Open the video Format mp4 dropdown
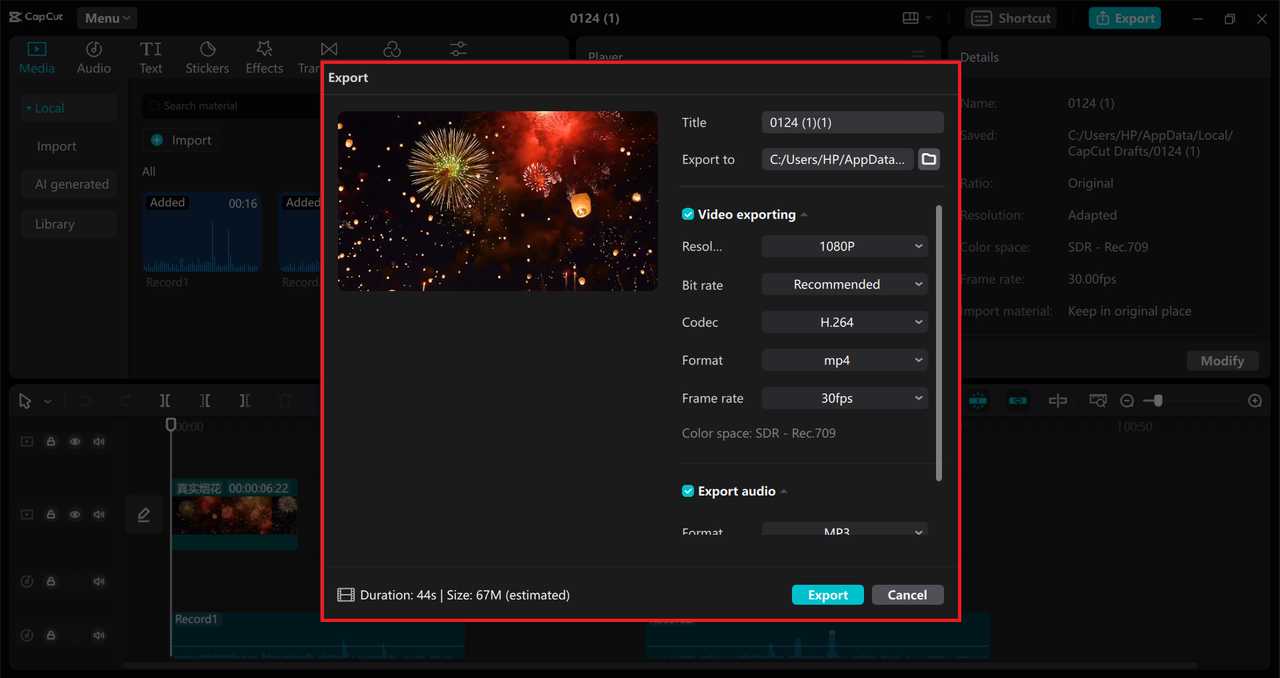This screenshot has height=678, width=1280. click(845, 360)
